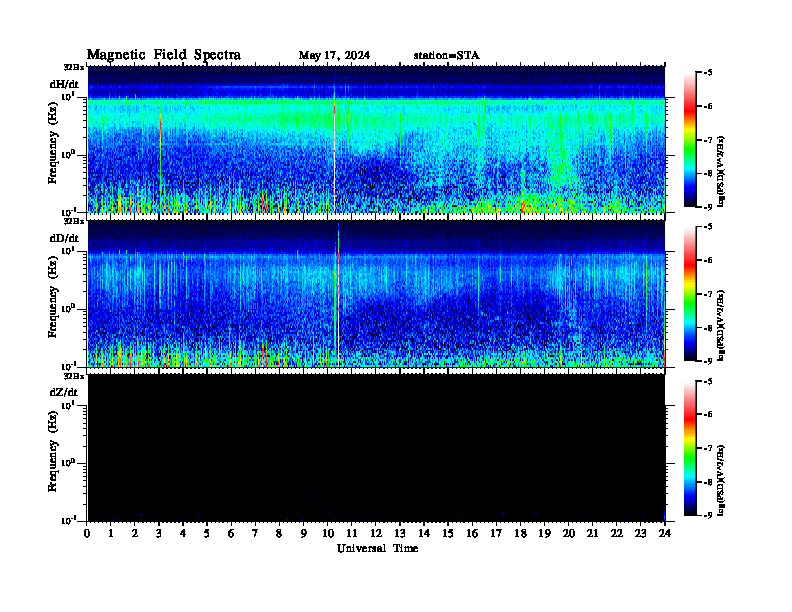Click hour 14 on the Universal Time axis
The width and height of the screenshot is (792, 612).
(424, 534)
